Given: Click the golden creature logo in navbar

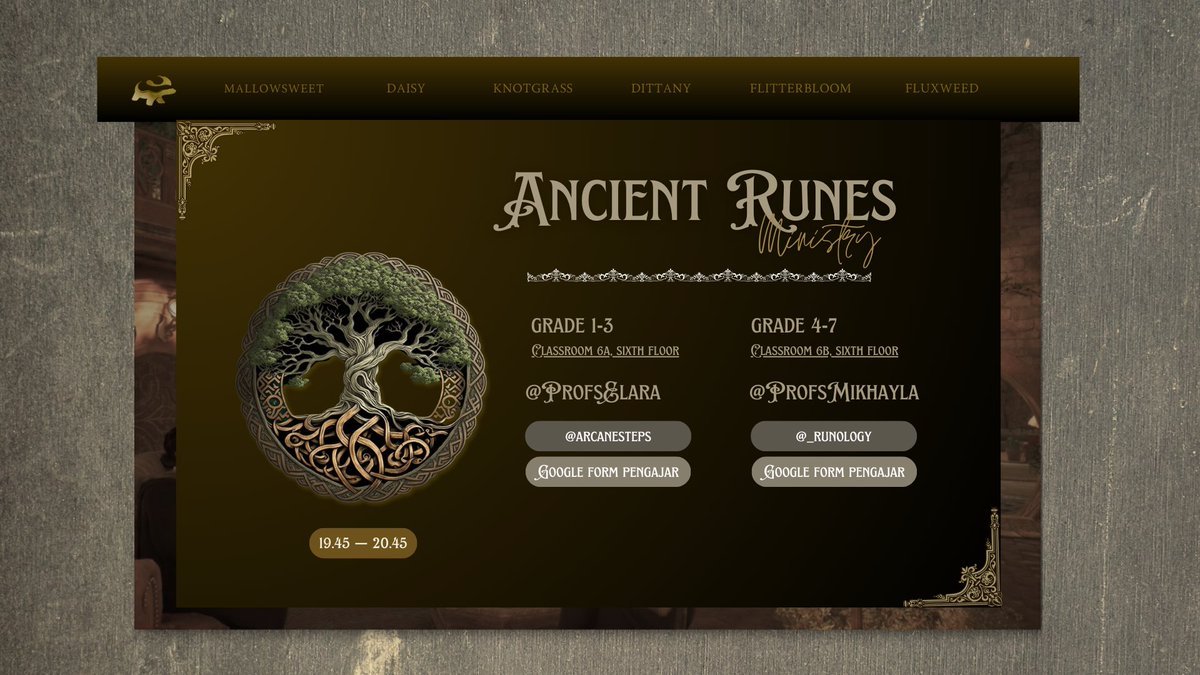Looking at the screenshot, I should click(153, 90).
